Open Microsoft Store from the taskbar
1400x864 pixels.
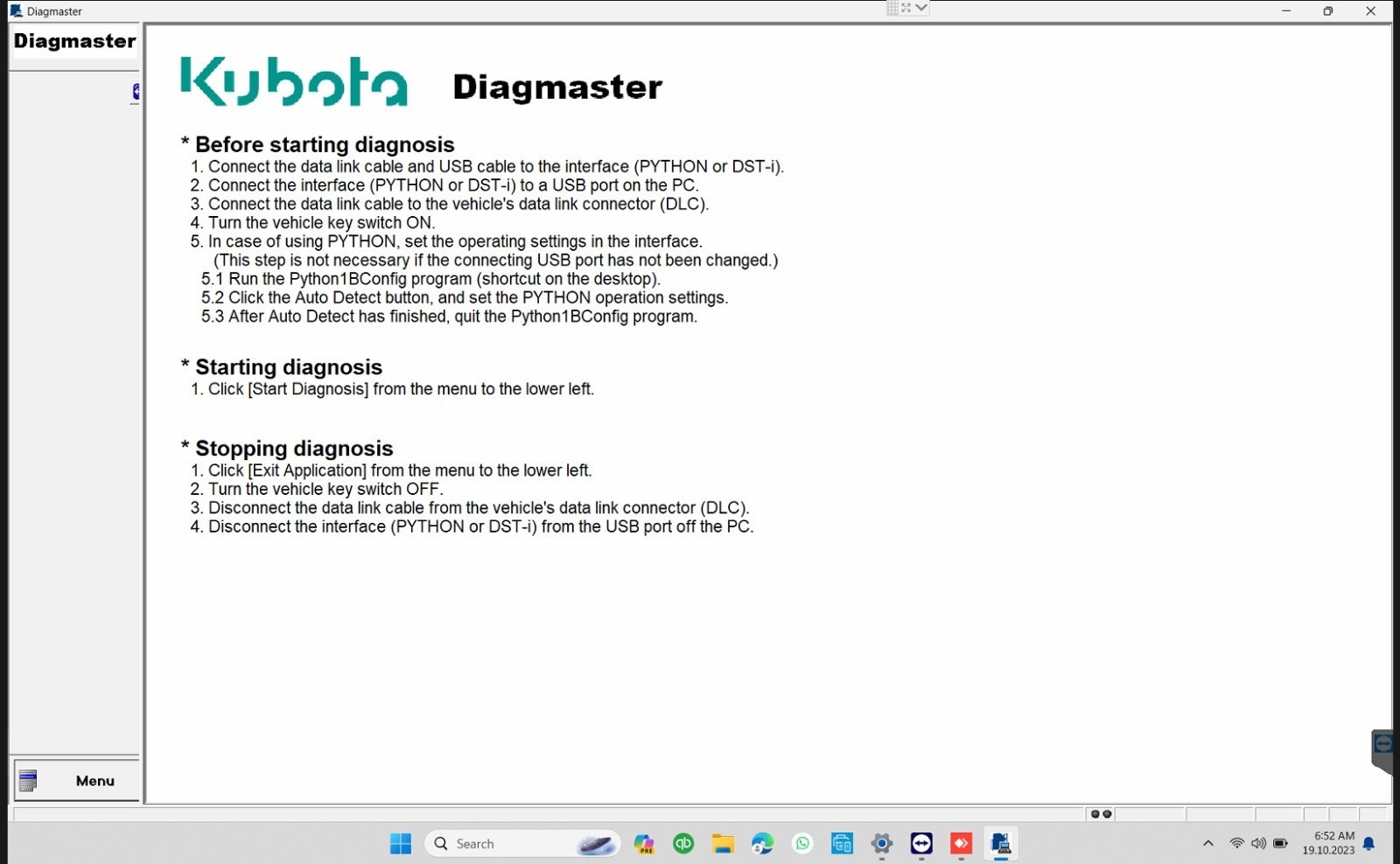click(x=842, y=844)
